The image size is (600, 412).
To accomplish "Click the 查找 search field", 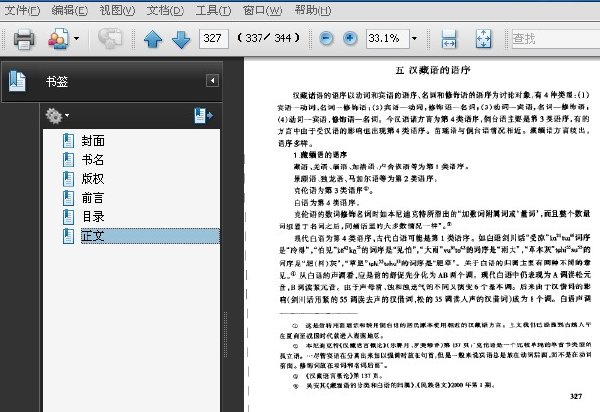I will 556,39.
